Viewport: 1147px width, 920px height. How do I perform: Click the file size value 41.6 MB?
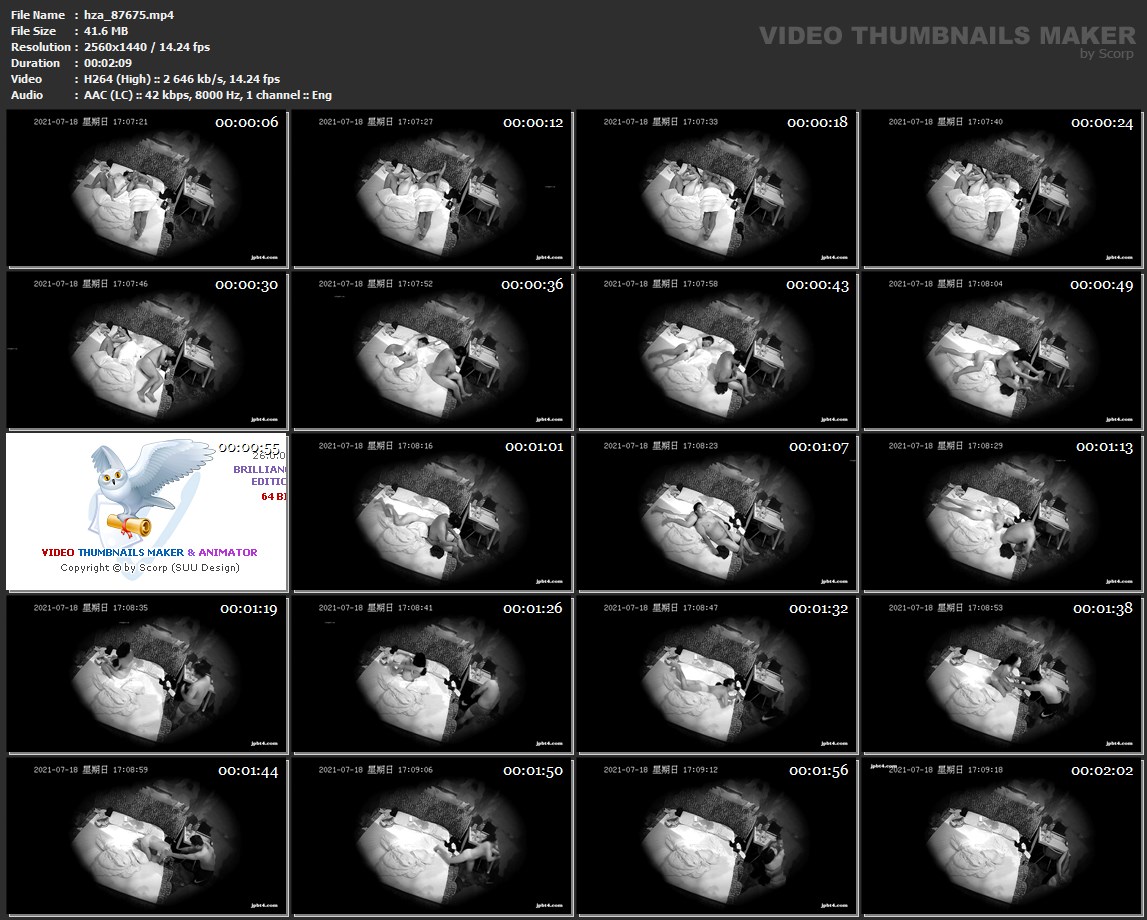(x=106, y=31)
